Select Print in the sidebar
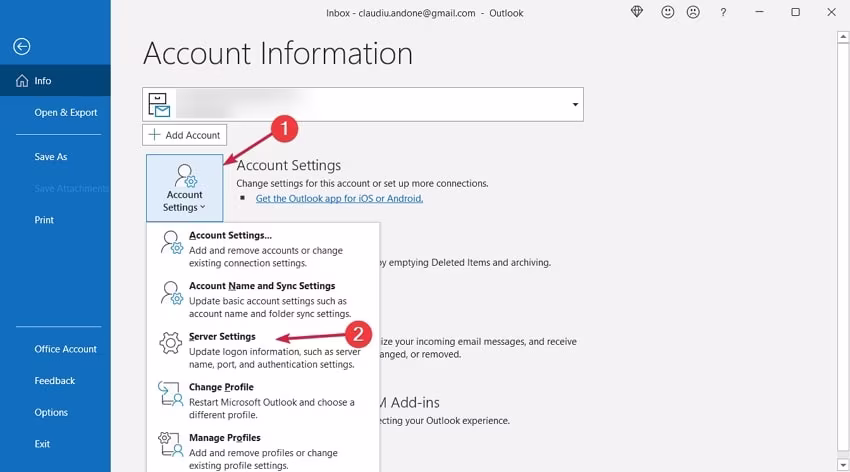 [44, 220]
